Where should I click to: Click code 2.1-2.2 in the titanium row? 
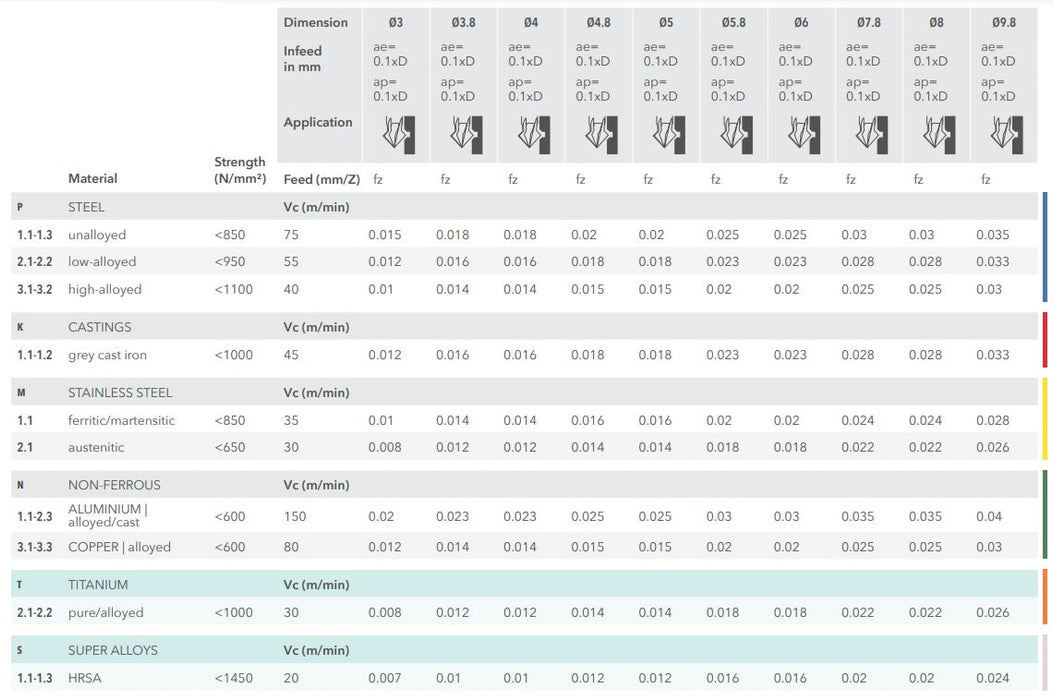pos(34,613)
